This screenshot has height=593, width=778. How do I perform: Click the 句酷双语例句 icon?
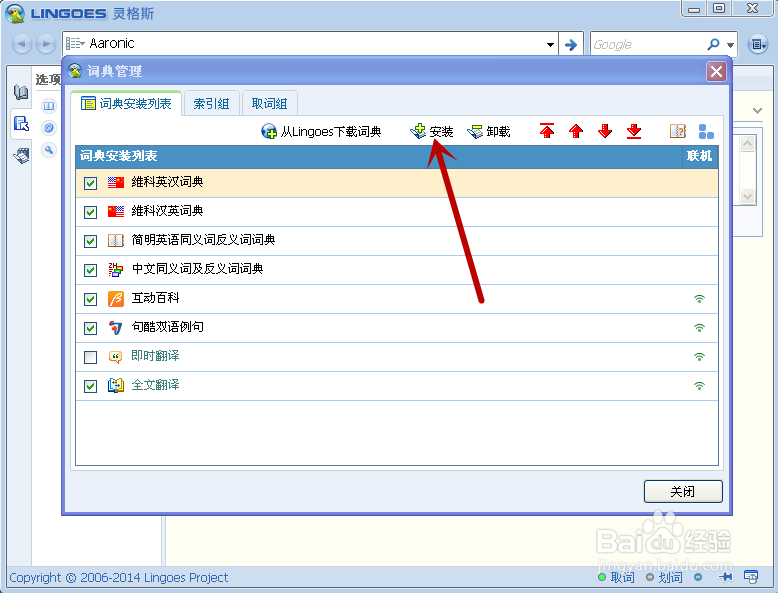[x=116, y=328]
